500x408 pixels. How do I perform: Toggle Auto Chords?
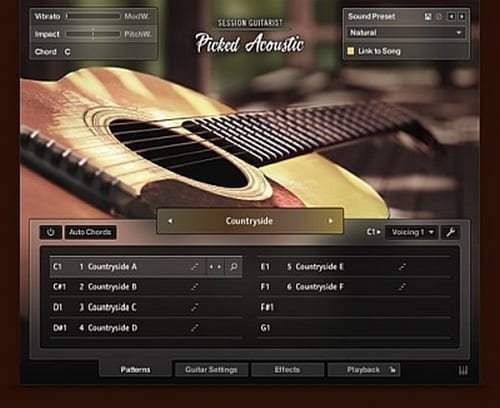tap(90, 232)
